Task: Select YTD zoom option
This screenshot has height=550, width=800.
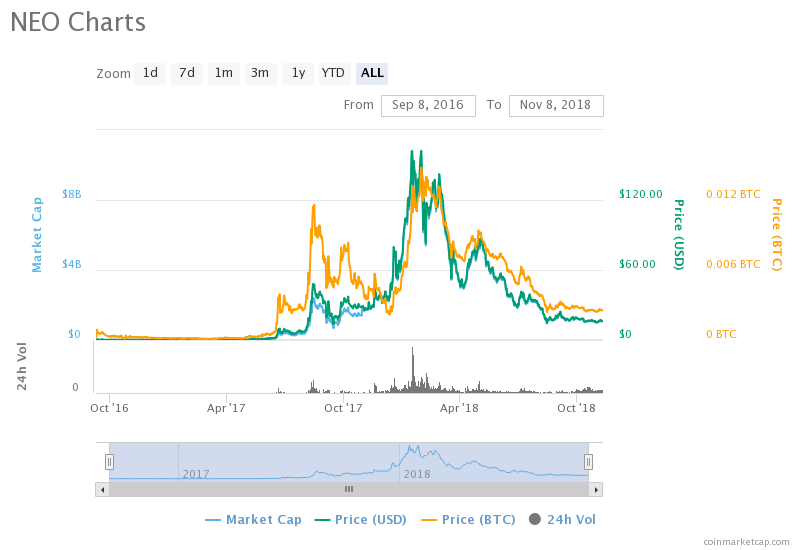Action: pyautogui.click(x=333, y=73)
